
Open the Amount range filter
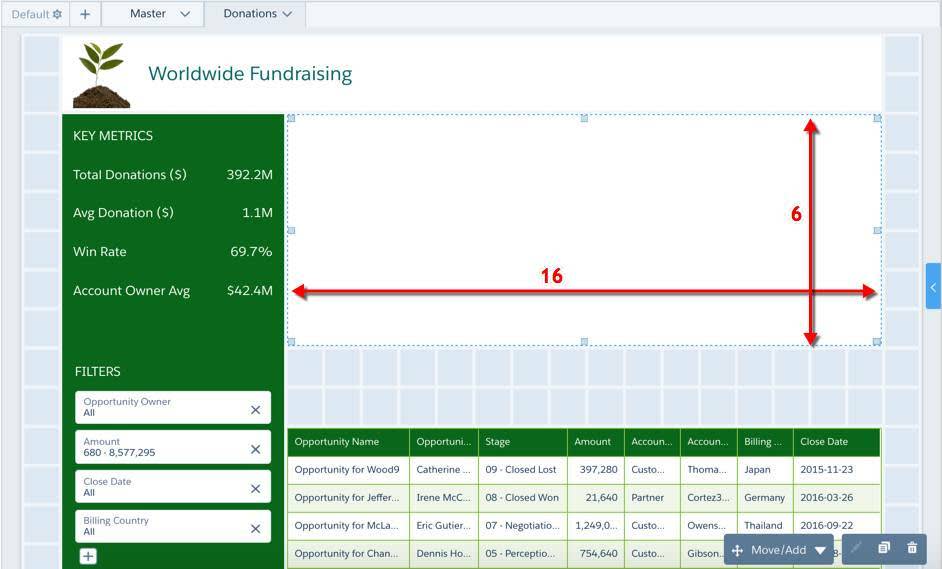[173, 446]
